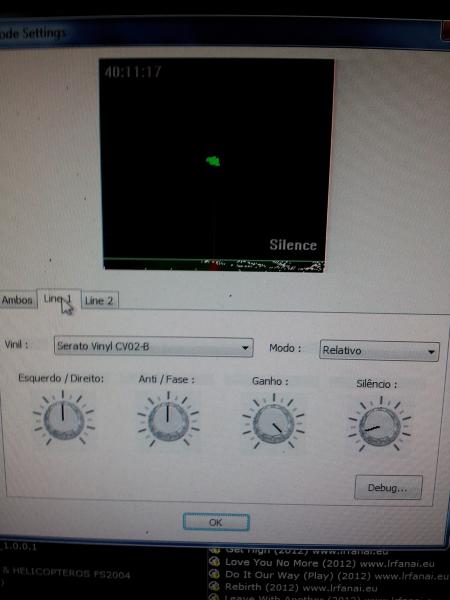Click the Anti / Fase knob
Screen dimensions: 450x600
tap(168, 421)
